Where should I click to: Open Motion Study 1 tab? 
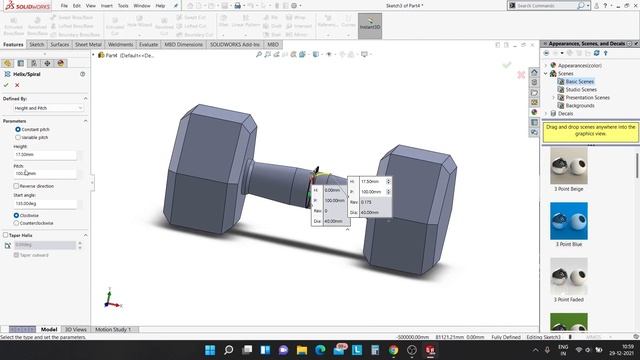point(113,329)
